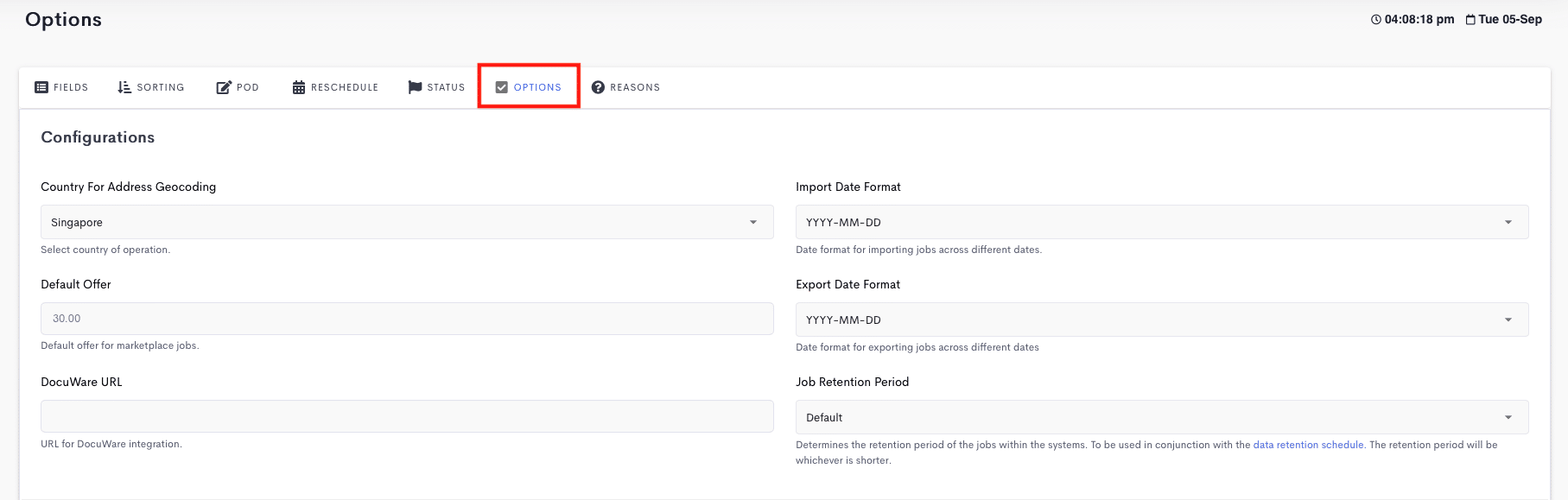This screenshot has width=1568, height=500.
Task: Click the Options tab checkmark icon
Action: click(502, 87)
